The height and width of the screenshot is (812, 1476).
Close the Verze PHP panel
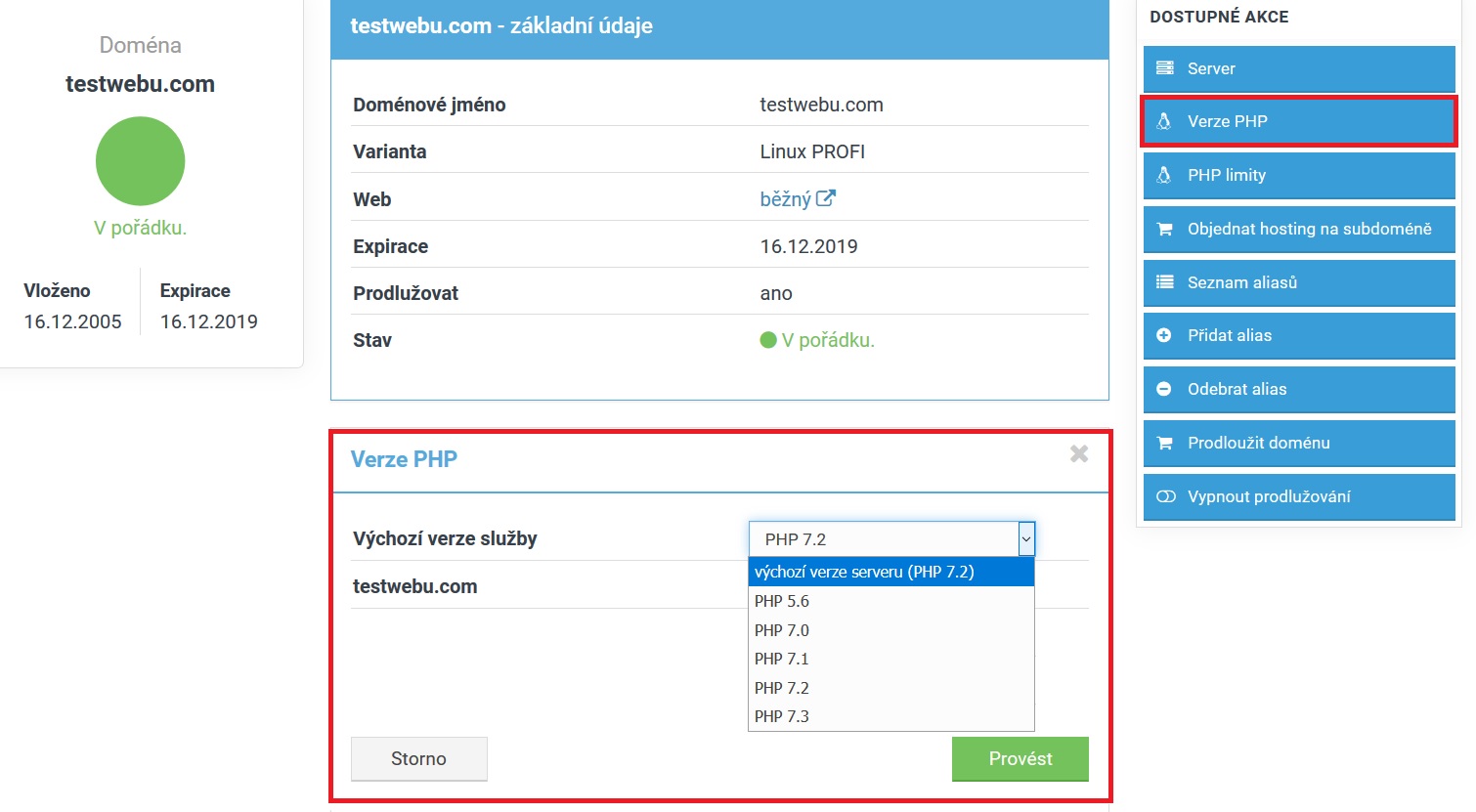[x=1079, y=454]
